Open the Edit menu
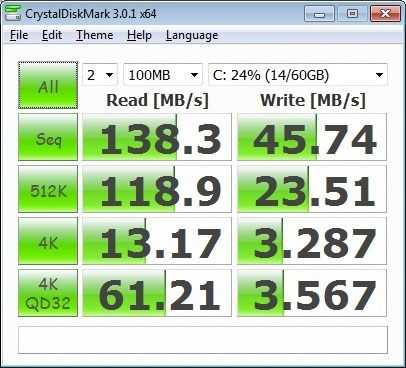Screen dimensions: 406x368 [52, 35]
